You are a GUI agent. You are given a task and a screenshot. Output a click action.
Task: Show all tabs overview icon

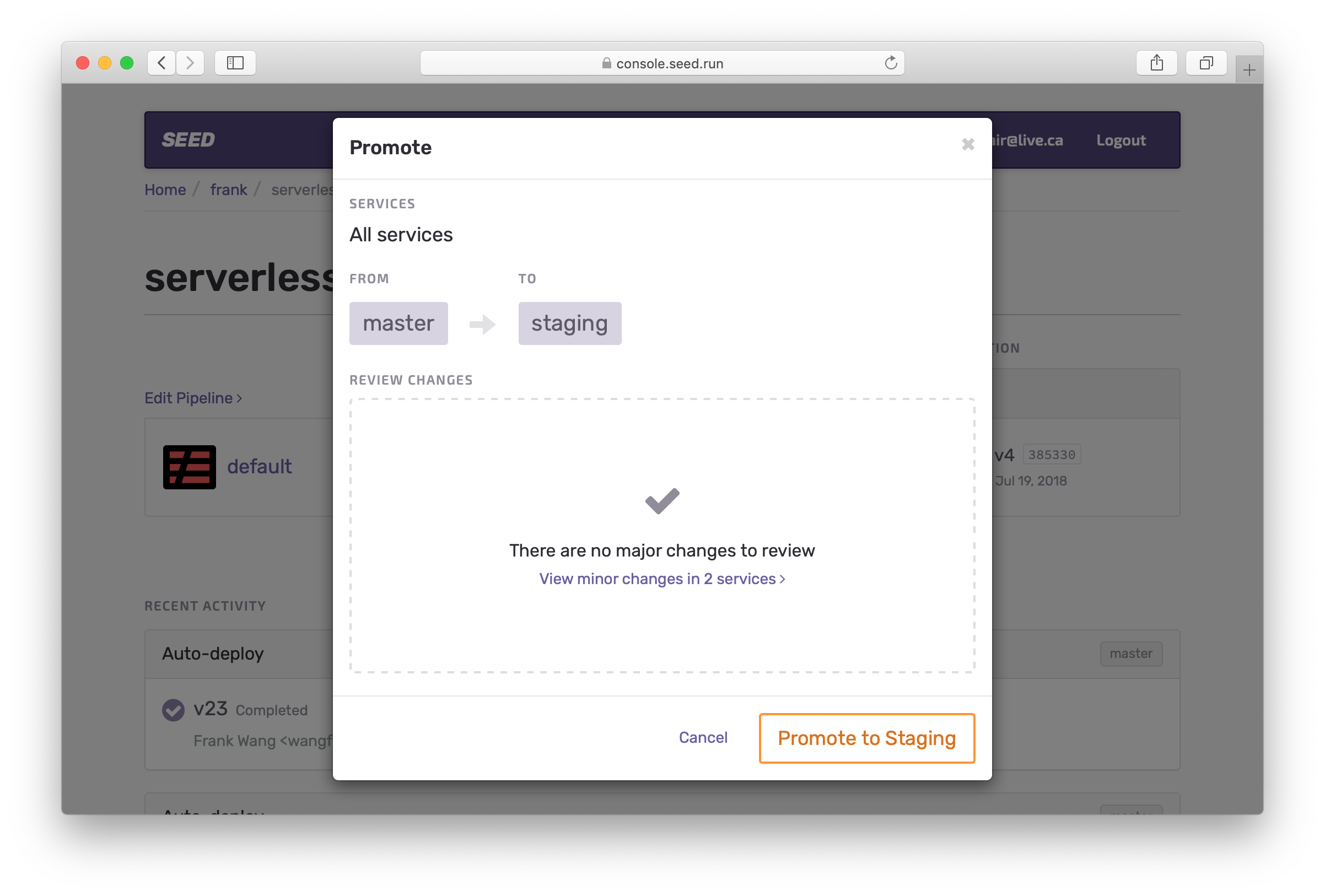1206,63
